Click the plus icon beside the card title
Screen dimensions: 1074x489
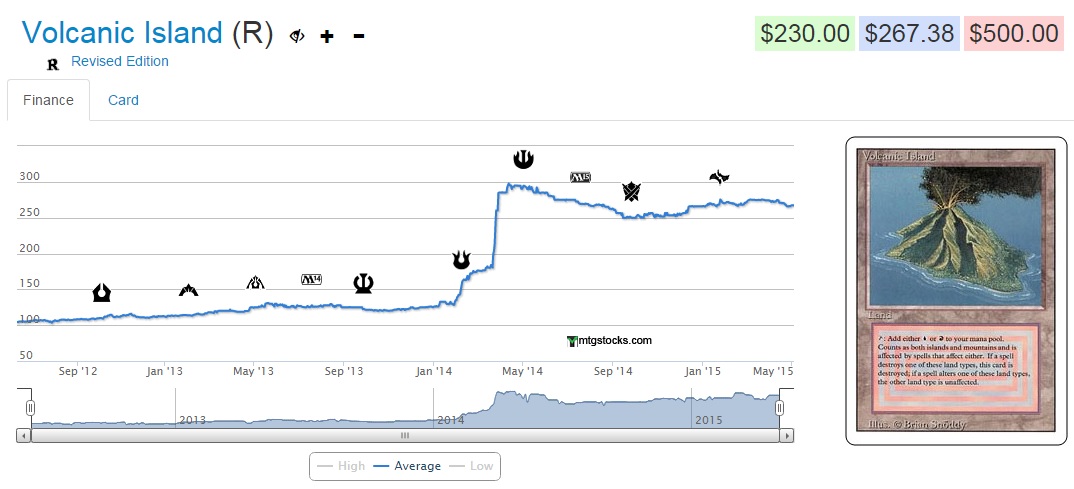[326, 36]
